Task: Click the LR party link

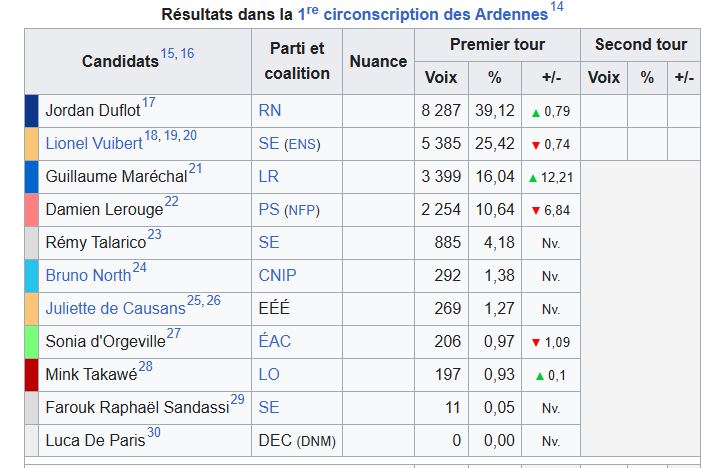Action: (x=269, y=176)
